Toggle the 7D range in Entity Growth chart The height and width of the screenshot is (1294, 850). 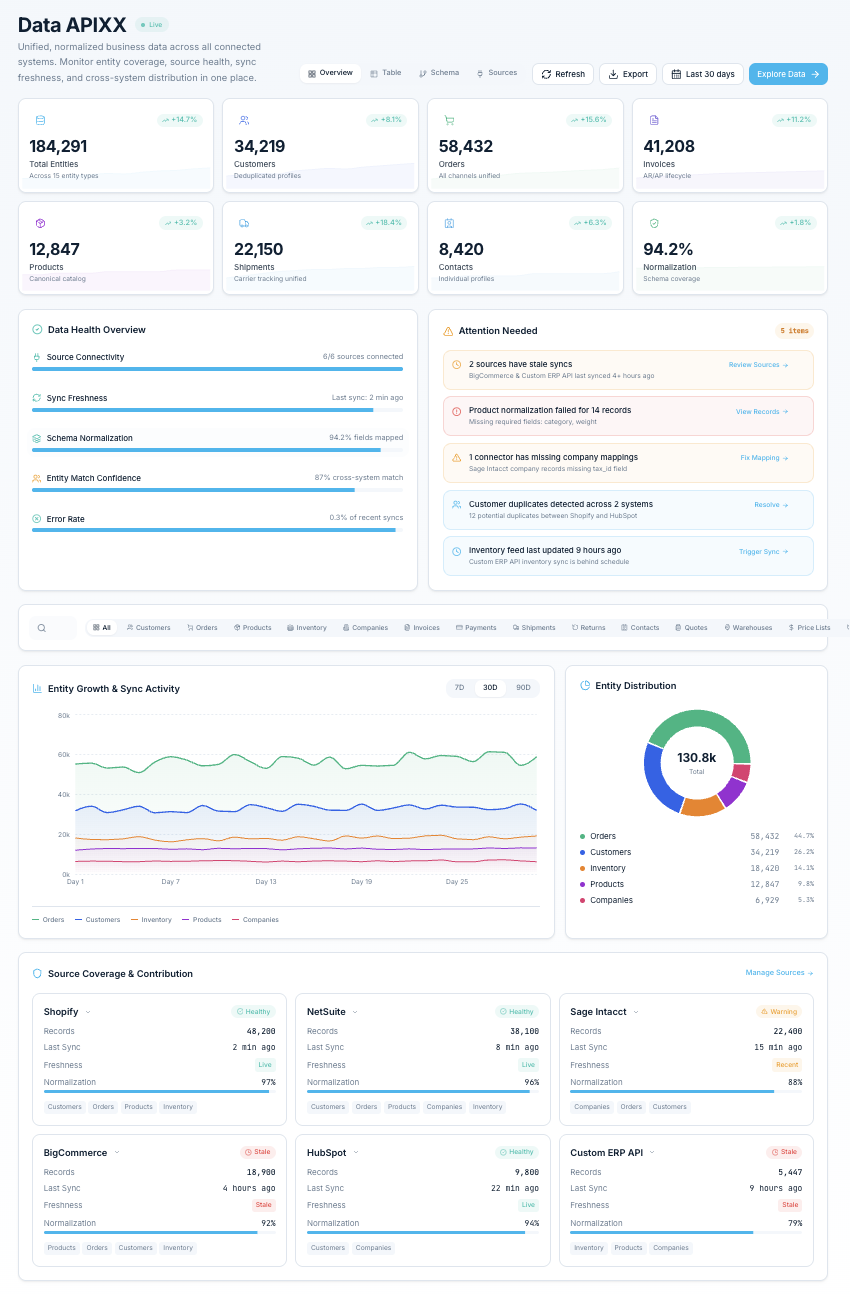click(x=460, y=688)
